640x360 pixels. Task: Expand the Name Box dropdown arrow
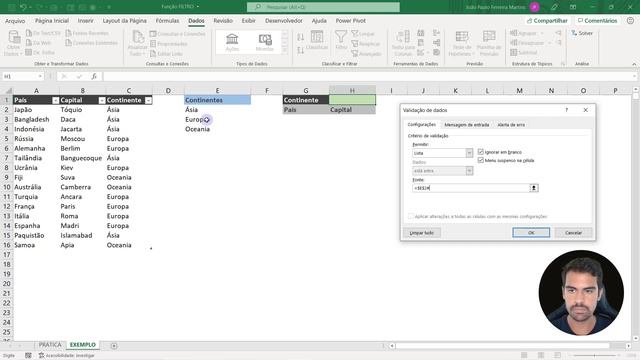click(x=40, y=76)
